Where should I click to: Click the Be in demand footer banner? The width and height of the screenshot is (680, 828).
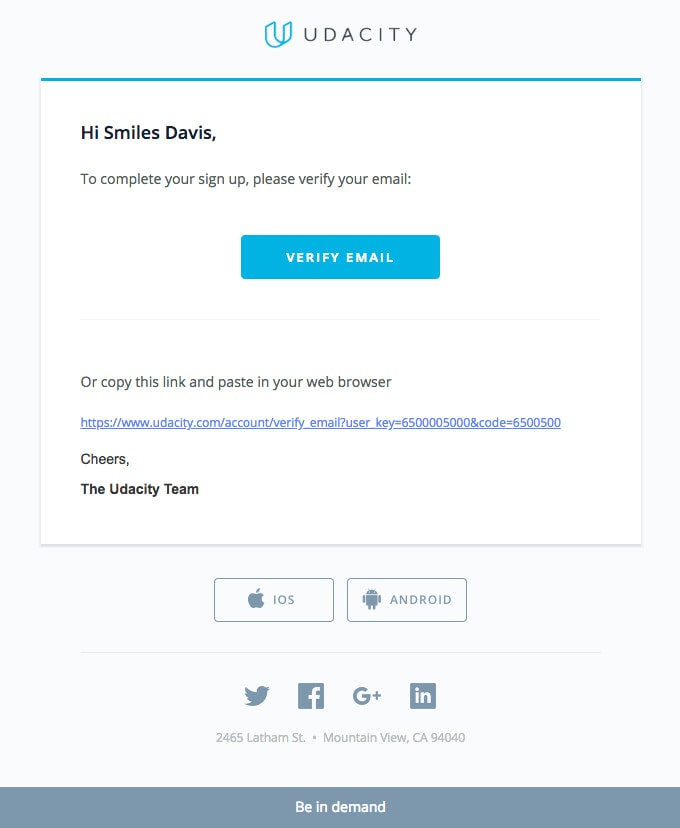click(340, 807)
